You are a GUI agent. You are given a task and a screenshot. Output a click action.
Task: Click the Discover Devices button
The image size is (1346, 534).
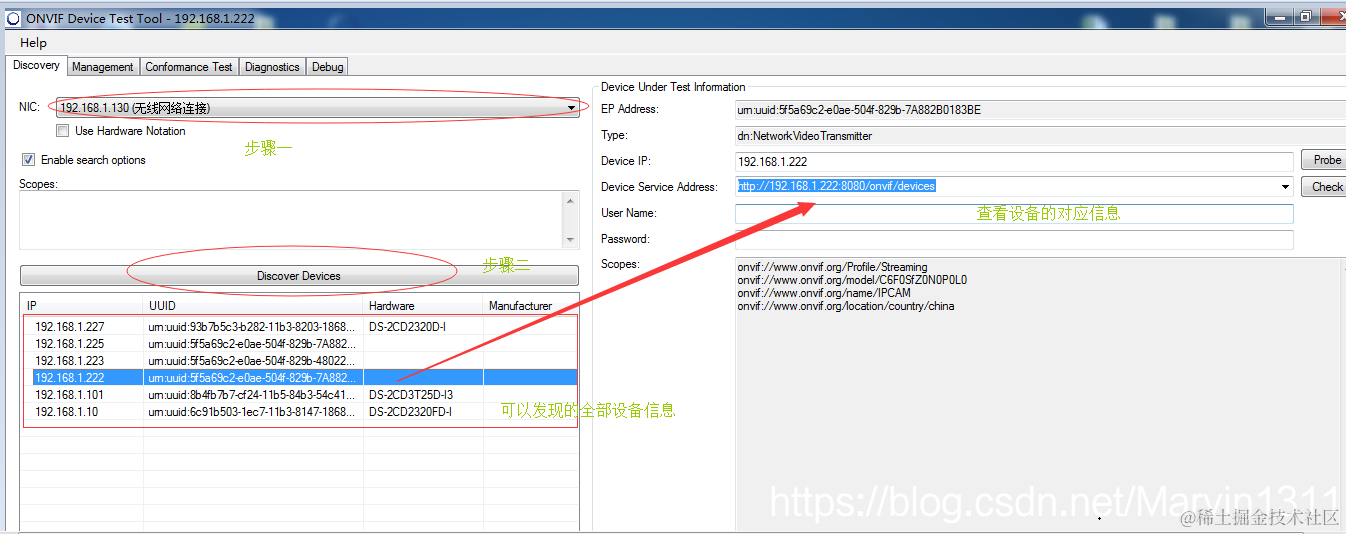pos(299,276)
